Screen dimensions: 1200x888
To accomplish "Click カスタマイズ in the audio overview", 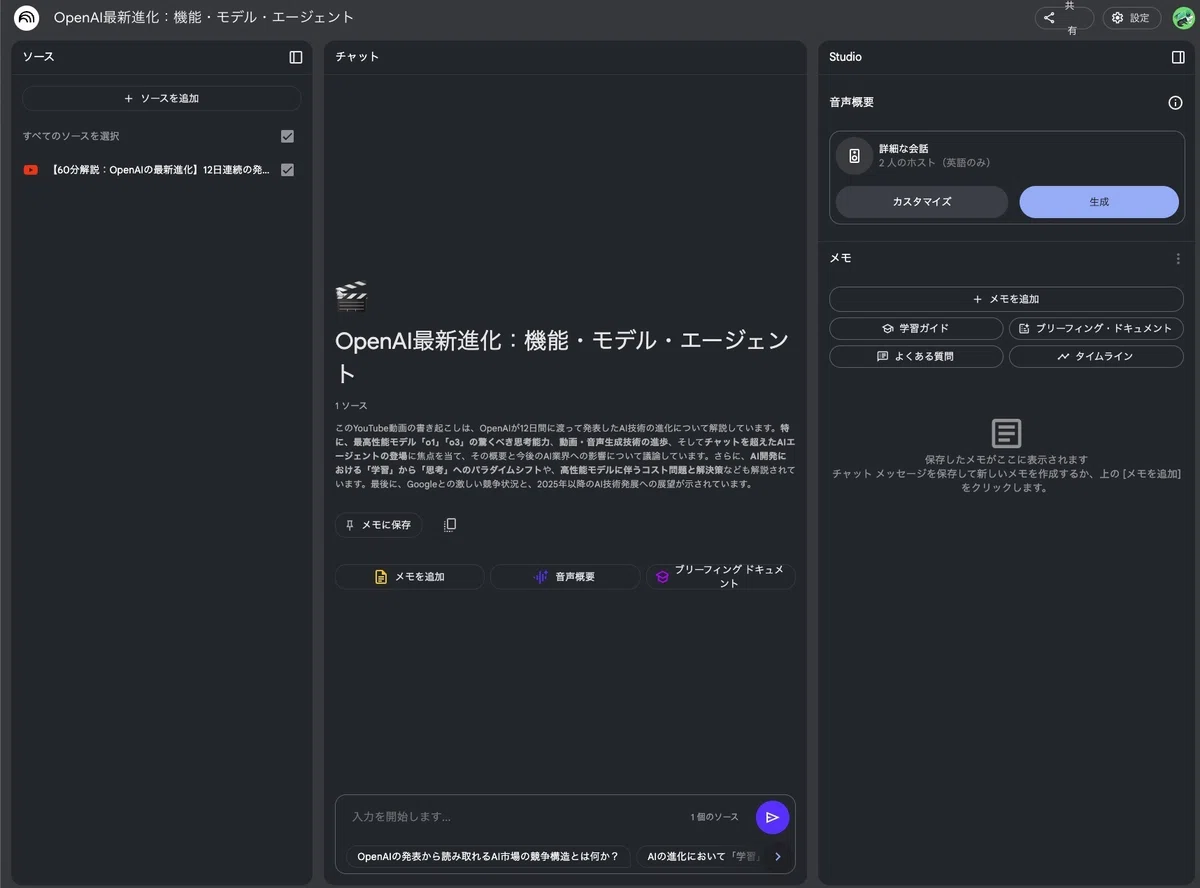I will coord(922,202).
